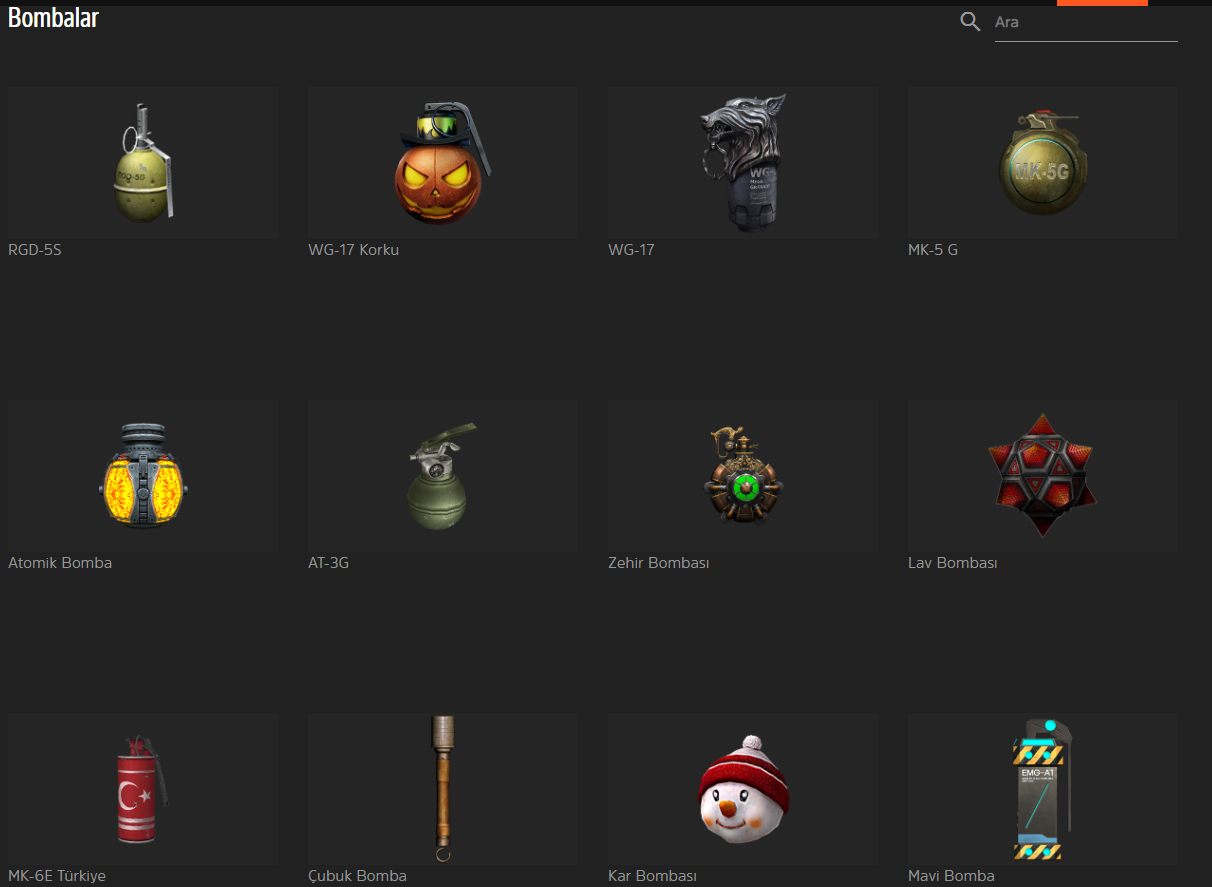Select the MK-5 G grenade image
This screenshot has height=887, width=1212.
(x=1042, y=162)
